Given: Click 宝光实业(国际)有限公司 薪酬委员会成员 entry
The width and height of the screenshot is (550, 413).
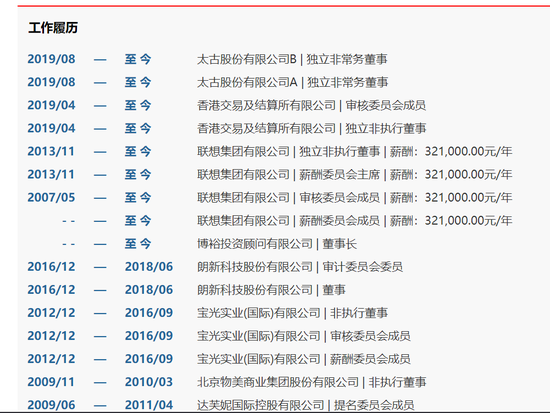Looking at the screenshot, I should [x=303, y=359].
